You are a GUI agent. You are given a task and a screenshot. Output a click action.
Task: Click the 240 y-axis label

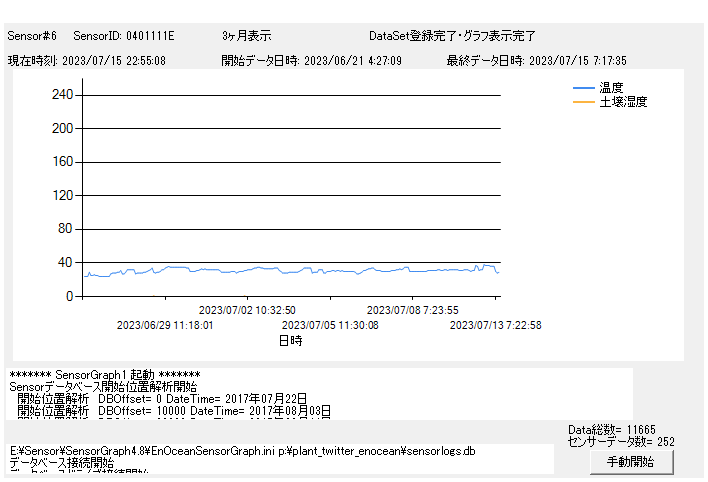coord(62,95)
